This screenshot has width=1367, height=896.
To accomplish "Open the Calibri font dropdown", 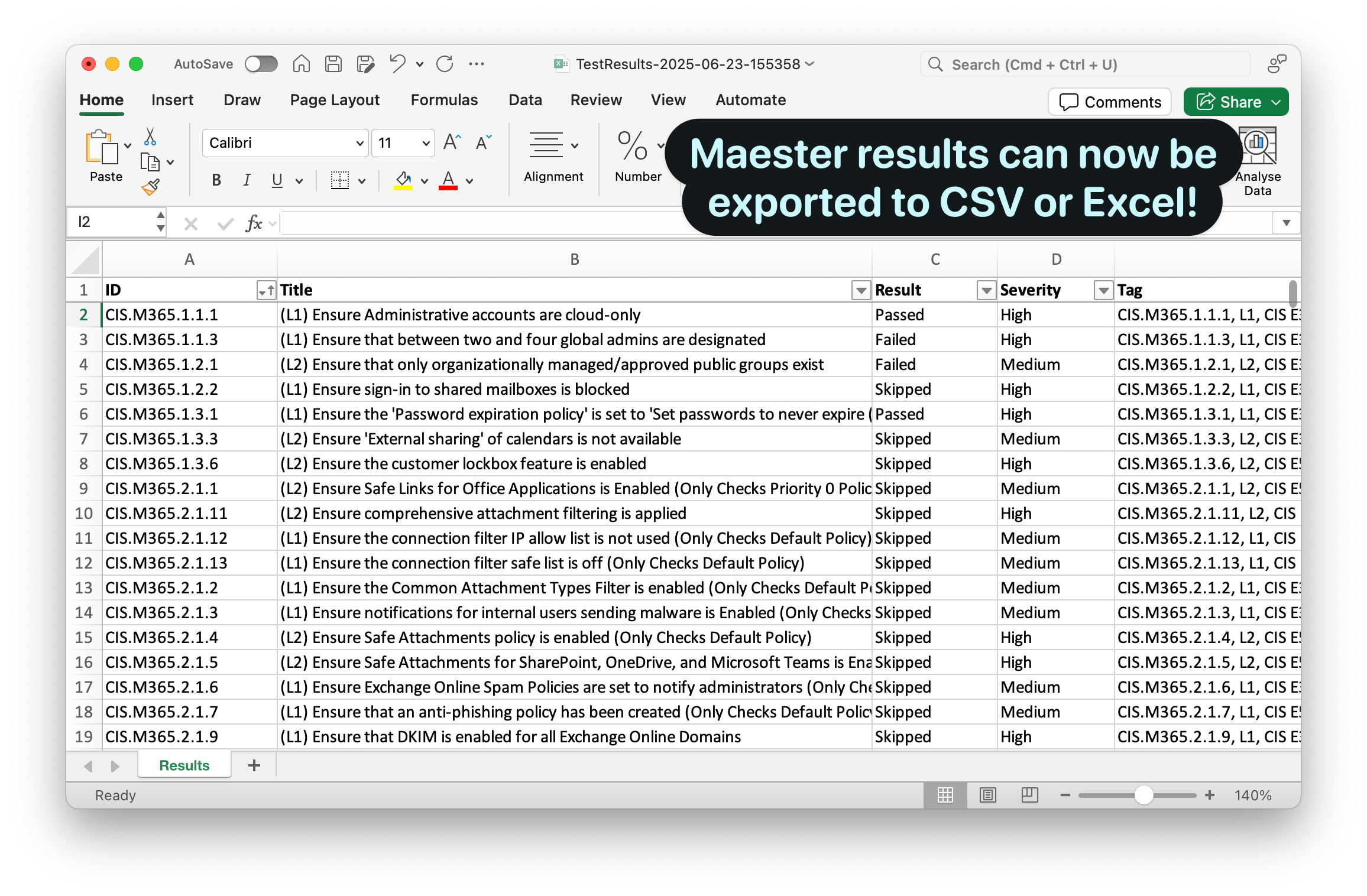I will [x=359, y=142].
